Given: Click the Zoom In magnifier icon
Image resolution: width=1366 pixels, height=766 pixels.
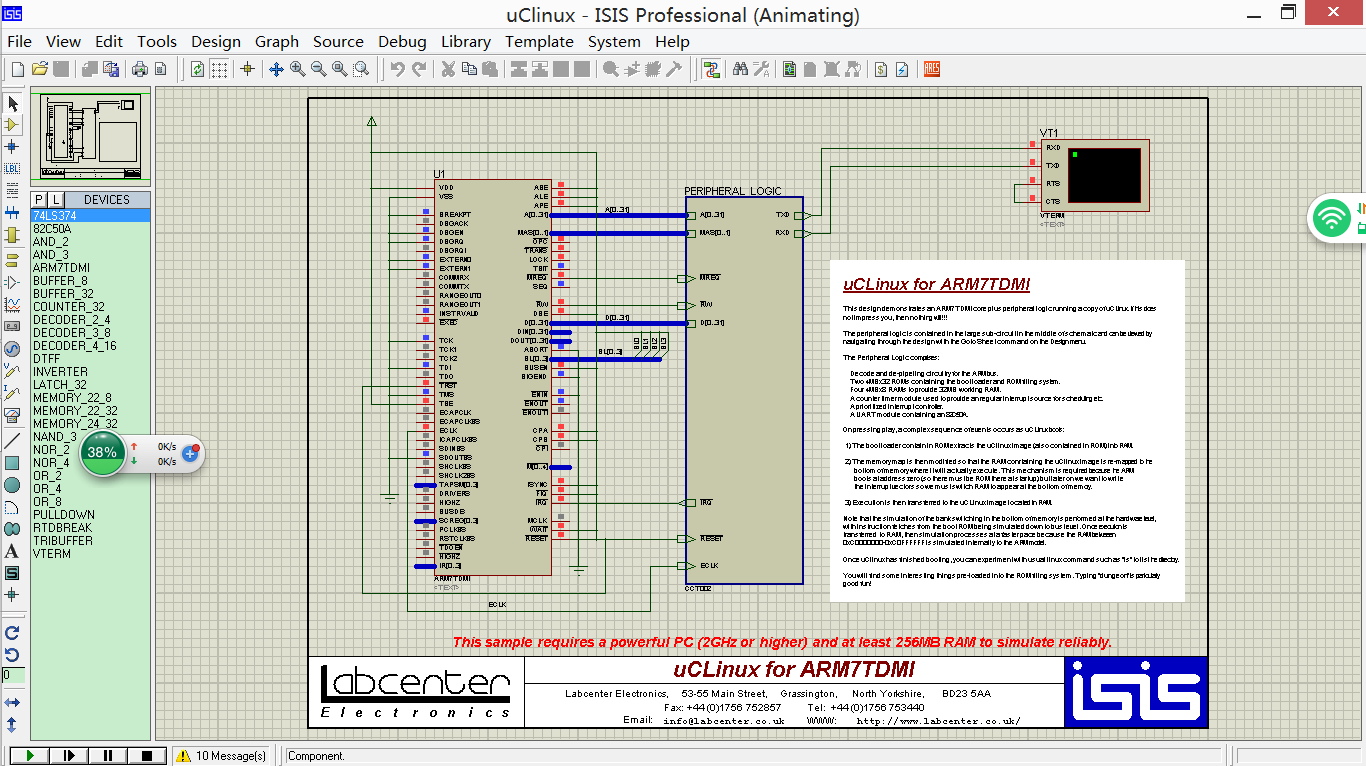Looking at the screenshot, I should 298,69.
